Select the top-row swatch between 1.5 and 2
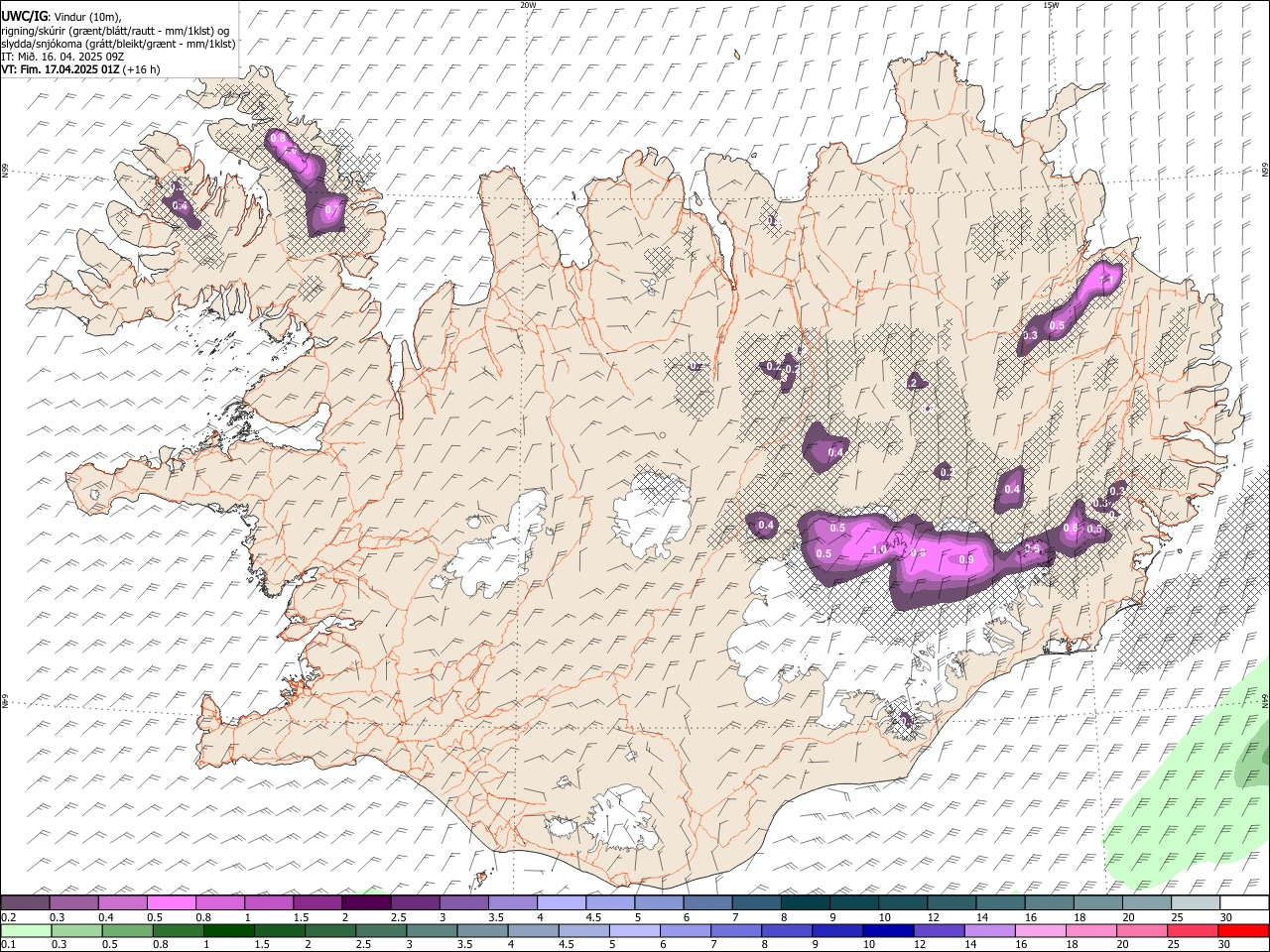 [x=317, y=902]
